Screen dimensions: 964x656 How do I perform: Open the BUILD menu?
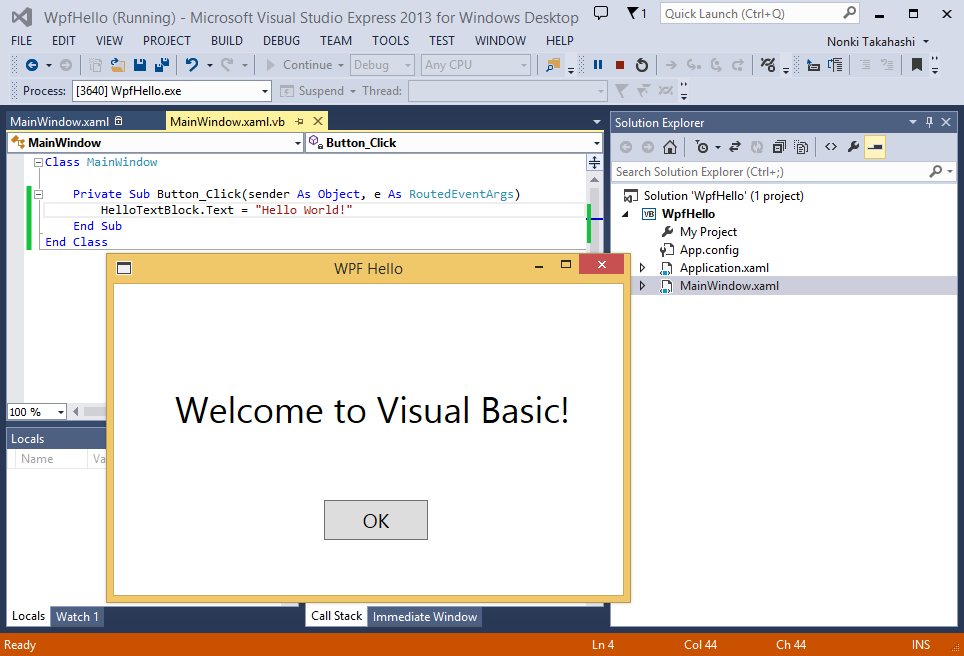point(227,41)
